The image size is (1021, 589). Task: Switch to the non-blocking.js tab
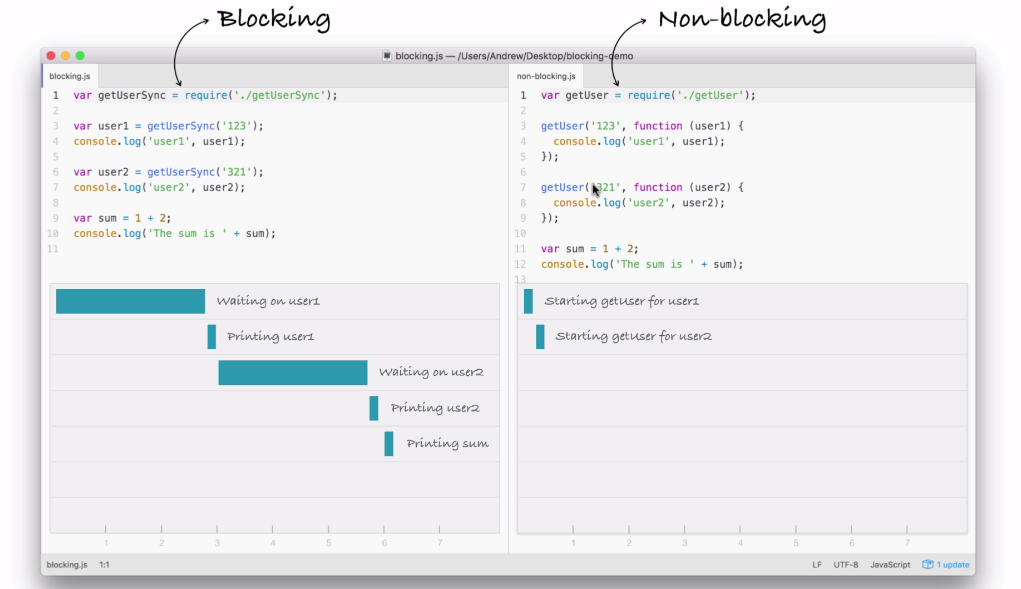pyautogui.click(x=546, y=76)
